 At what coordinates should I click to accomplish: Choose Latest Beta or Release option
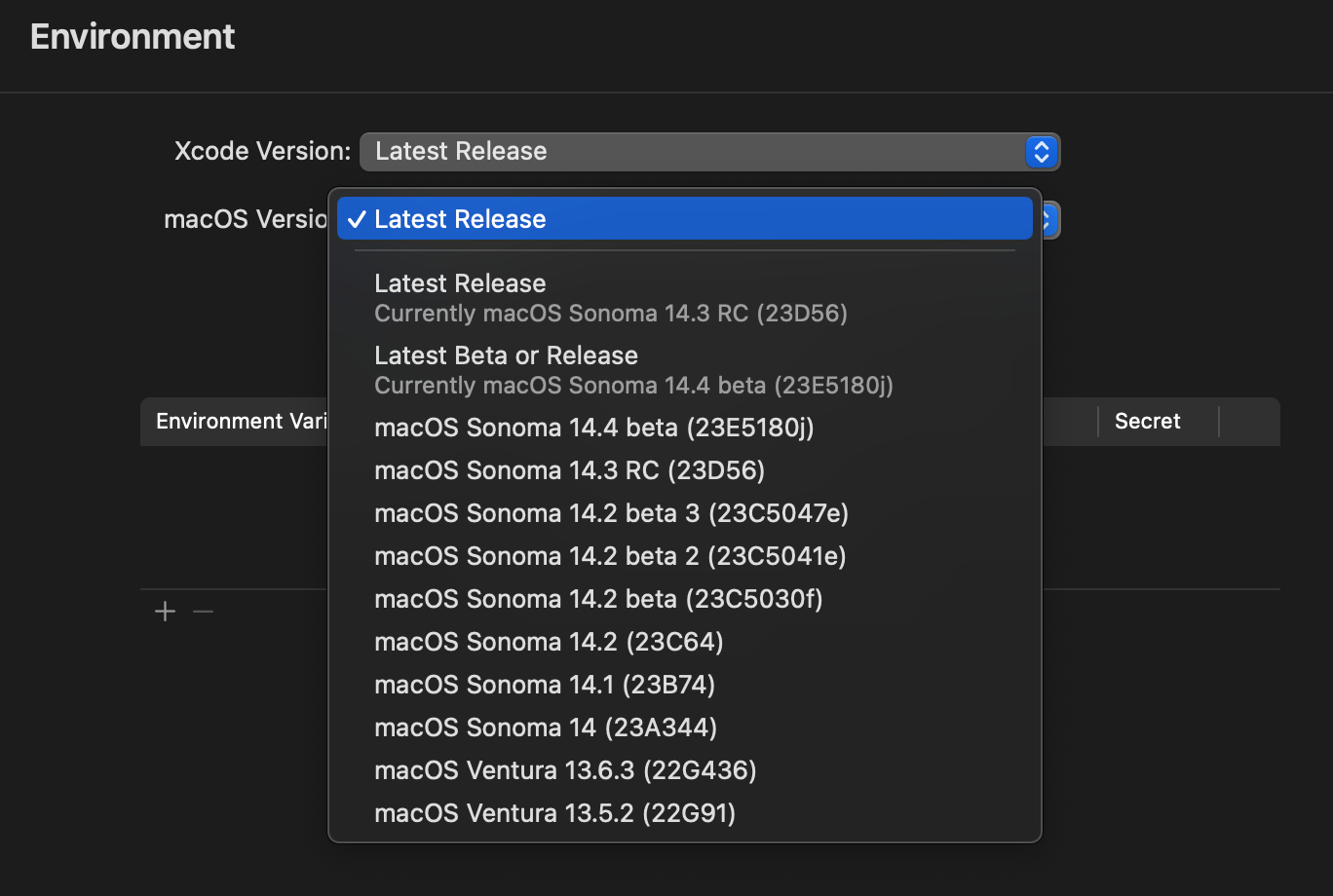point(685,370)
